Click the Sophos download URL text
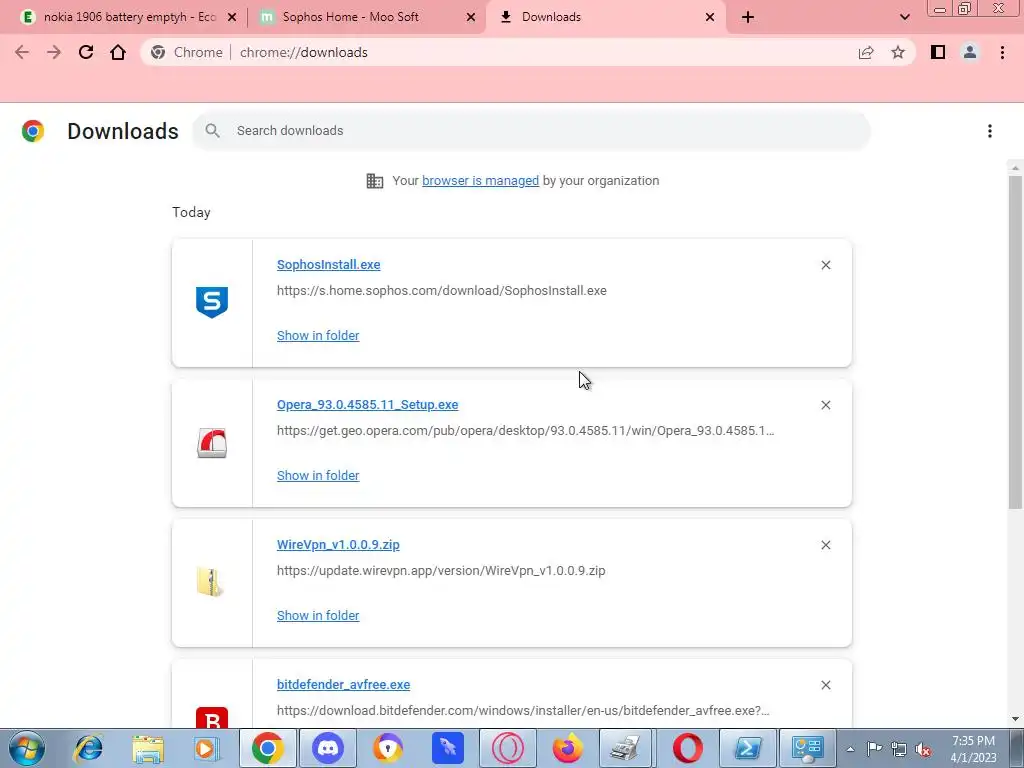The width and height of the screenshot is (1024, 768). click(441, 291)
